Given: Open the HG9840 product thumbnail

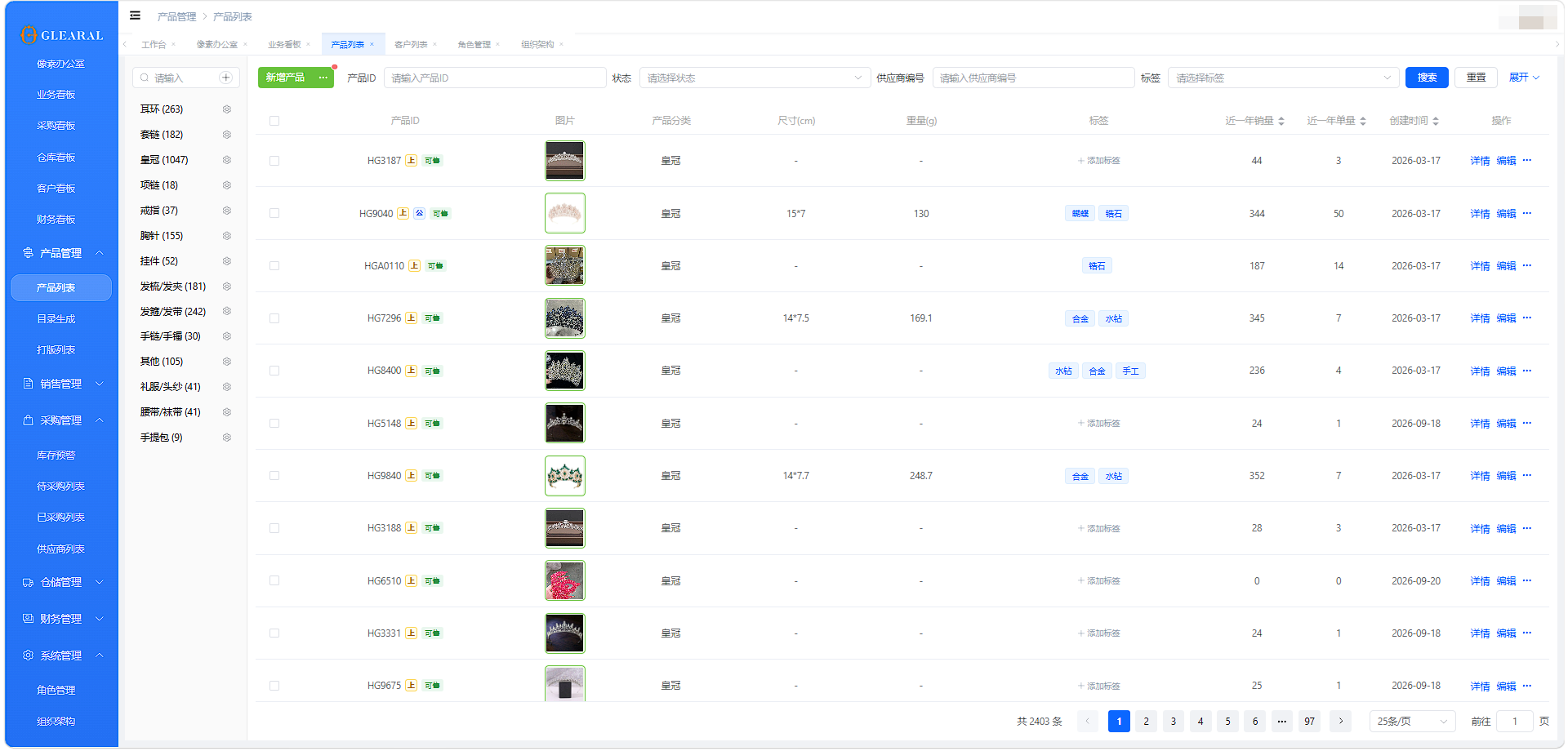Looking at the screenshot, I should (565, 476).
